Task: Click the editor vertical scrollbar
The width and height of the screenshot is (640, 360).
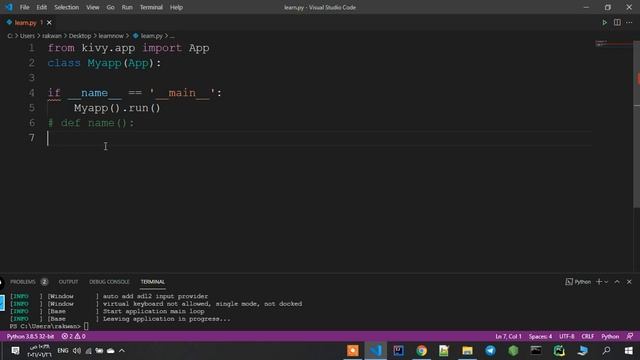Action: pyautogui.click(x=636, y=124)
